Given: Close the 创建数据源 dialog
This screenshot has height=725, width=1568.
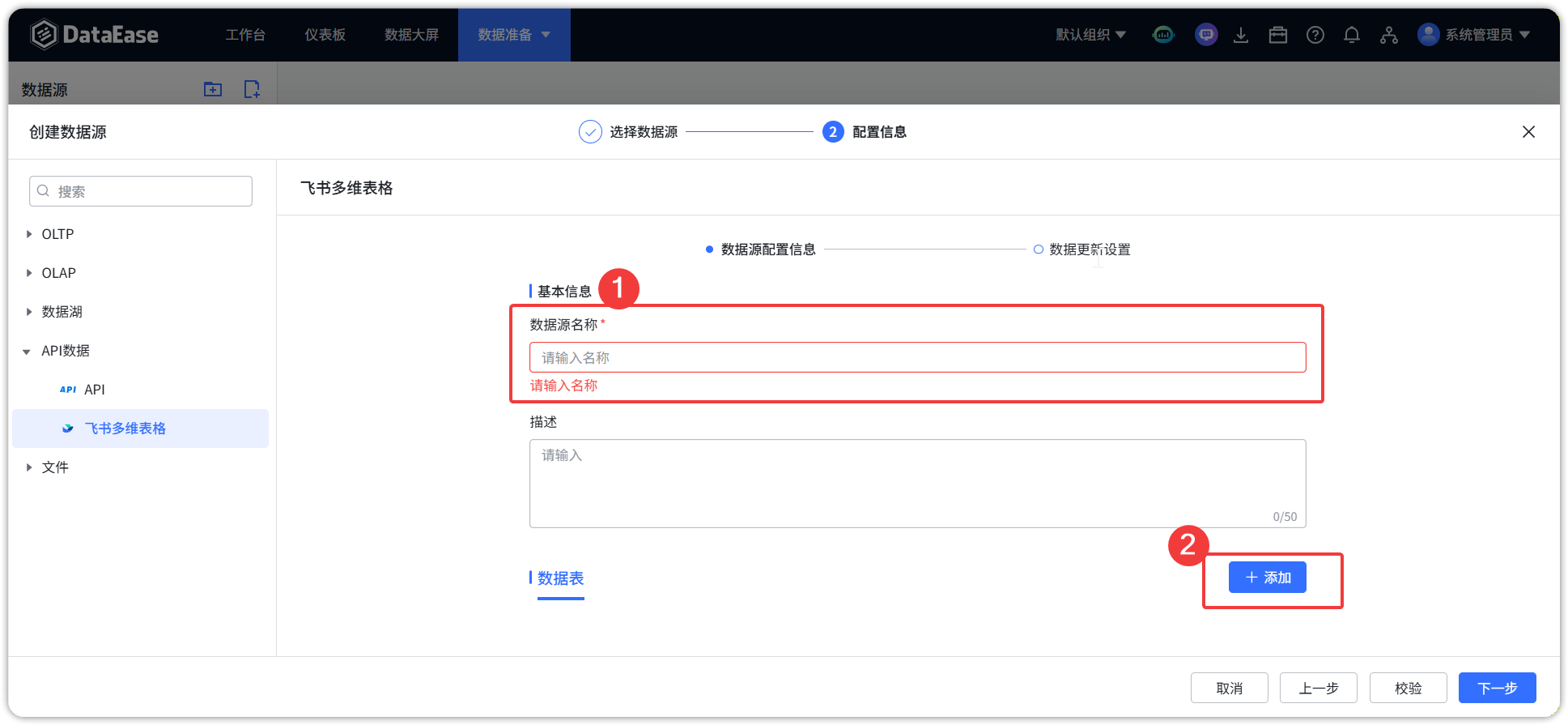Looking at the screenshot, I should (1528, 131).
